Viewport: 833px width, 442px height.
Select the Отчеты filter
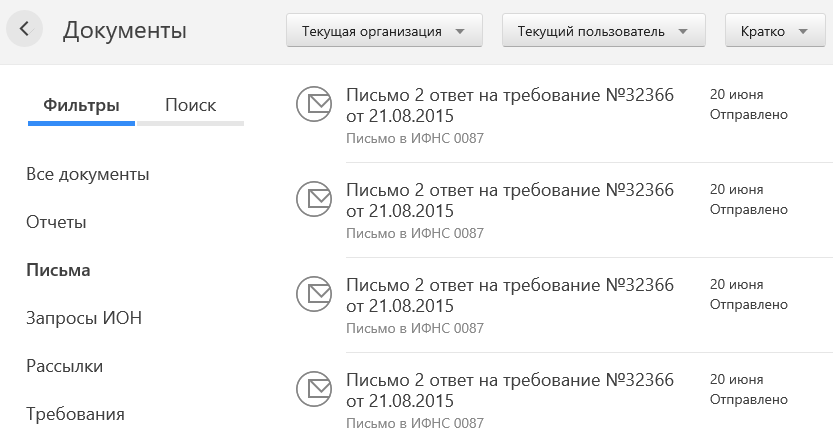click(56, 222)
